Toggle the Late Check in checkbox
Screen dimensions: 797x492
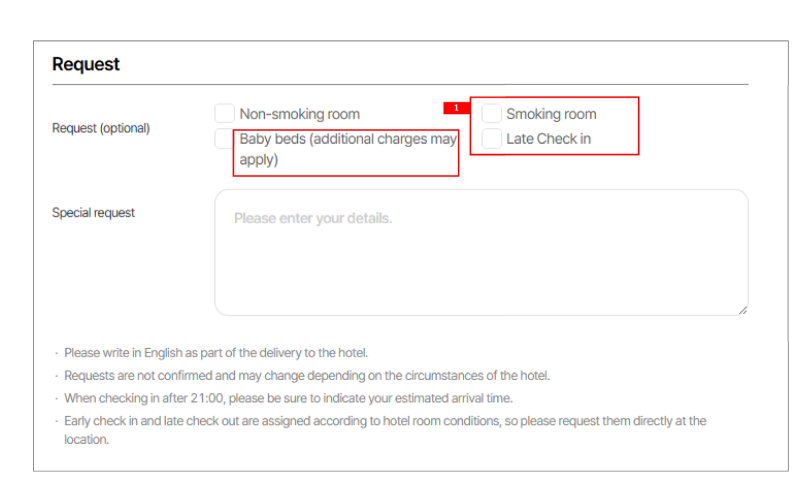[x=491, y=139]
